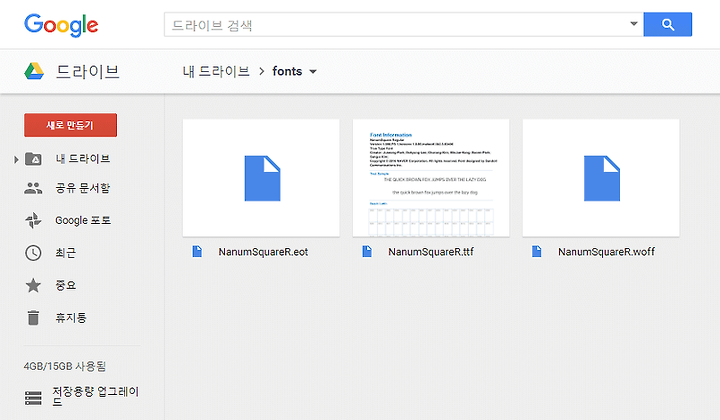Click the blue search magnifier button
720x420 pixels.
pos(668,24)
